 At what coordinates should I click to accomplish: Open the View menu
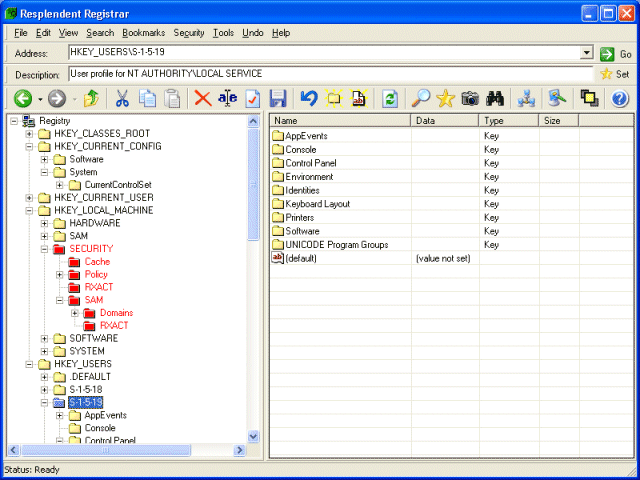68,33
